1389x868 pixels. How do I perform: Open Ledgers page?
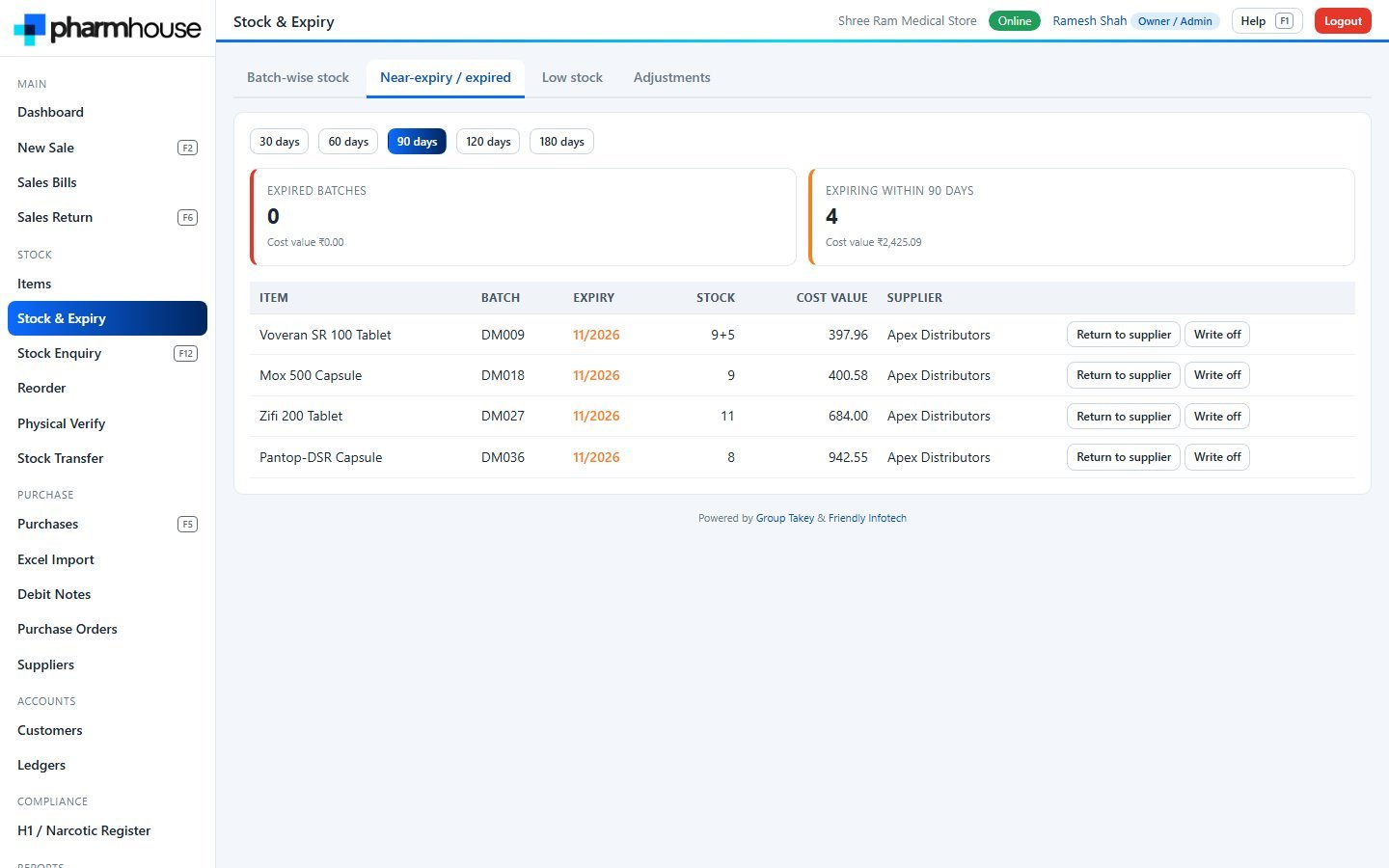coord(107,765)
